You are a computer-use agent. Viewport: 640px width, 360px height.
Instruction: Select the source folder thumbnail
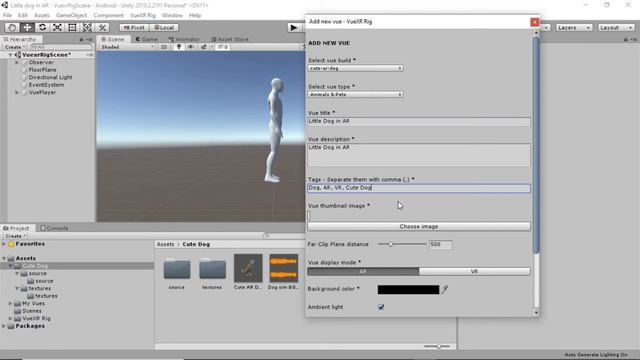coord(177,269)
